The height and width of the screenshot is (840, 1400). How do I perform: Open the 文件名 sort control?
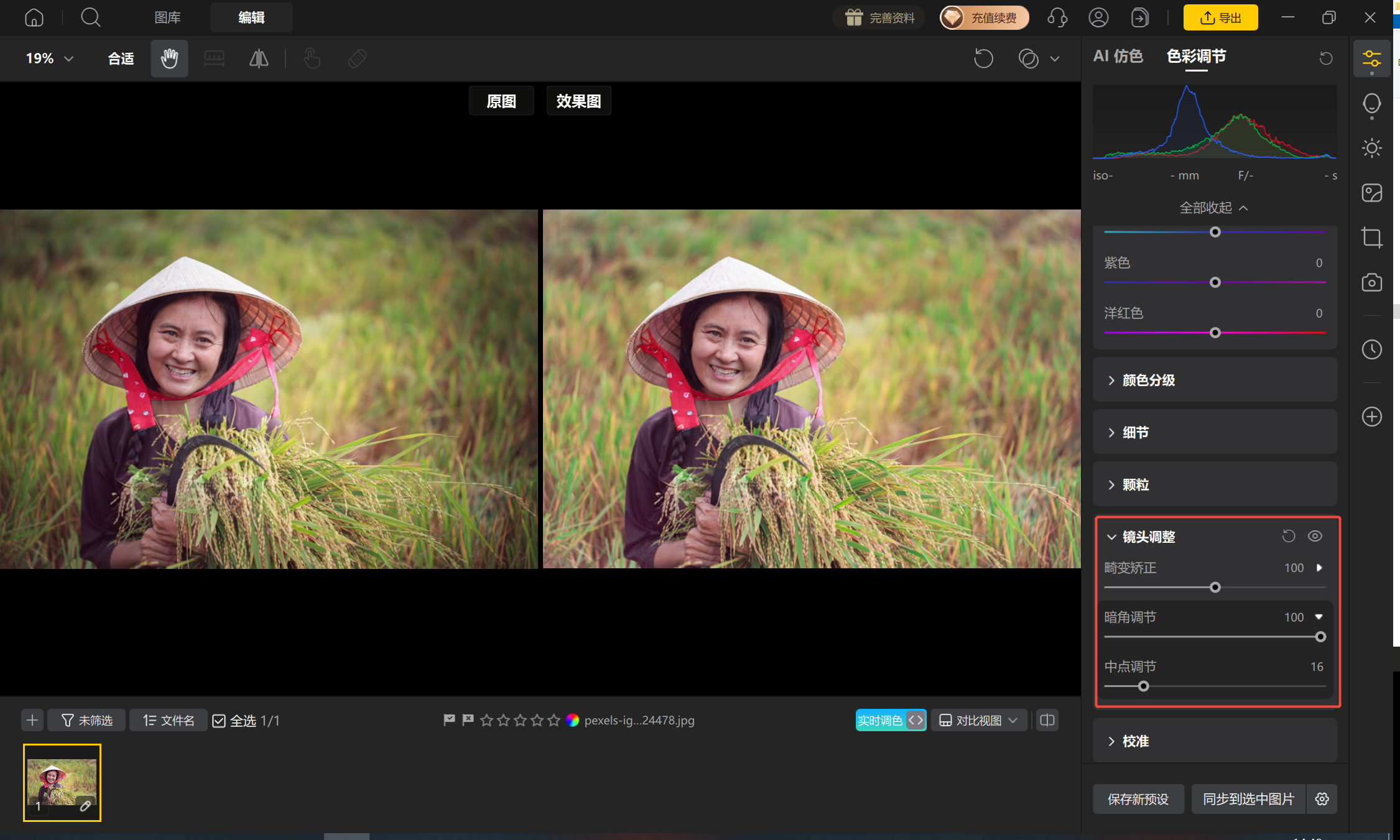168,720
